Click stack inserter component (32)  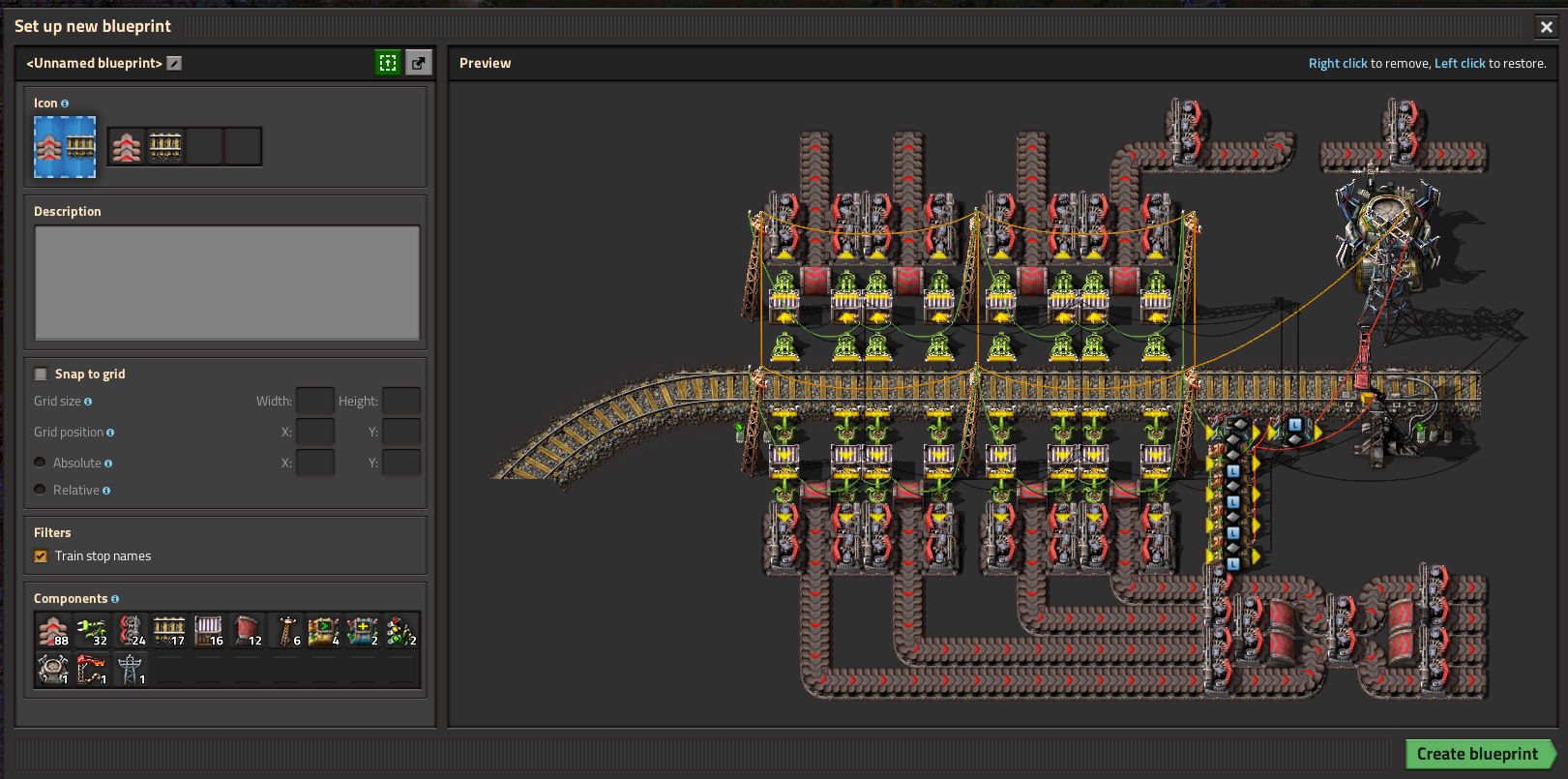click(x=92, y=631)
